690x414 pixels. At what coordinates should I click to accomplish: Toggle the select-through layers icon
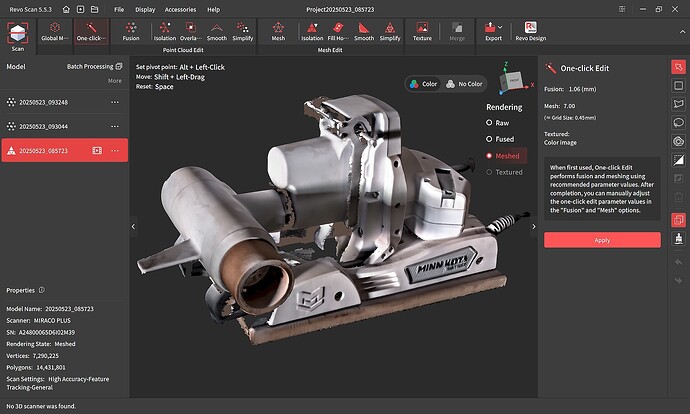coord(678,220)
